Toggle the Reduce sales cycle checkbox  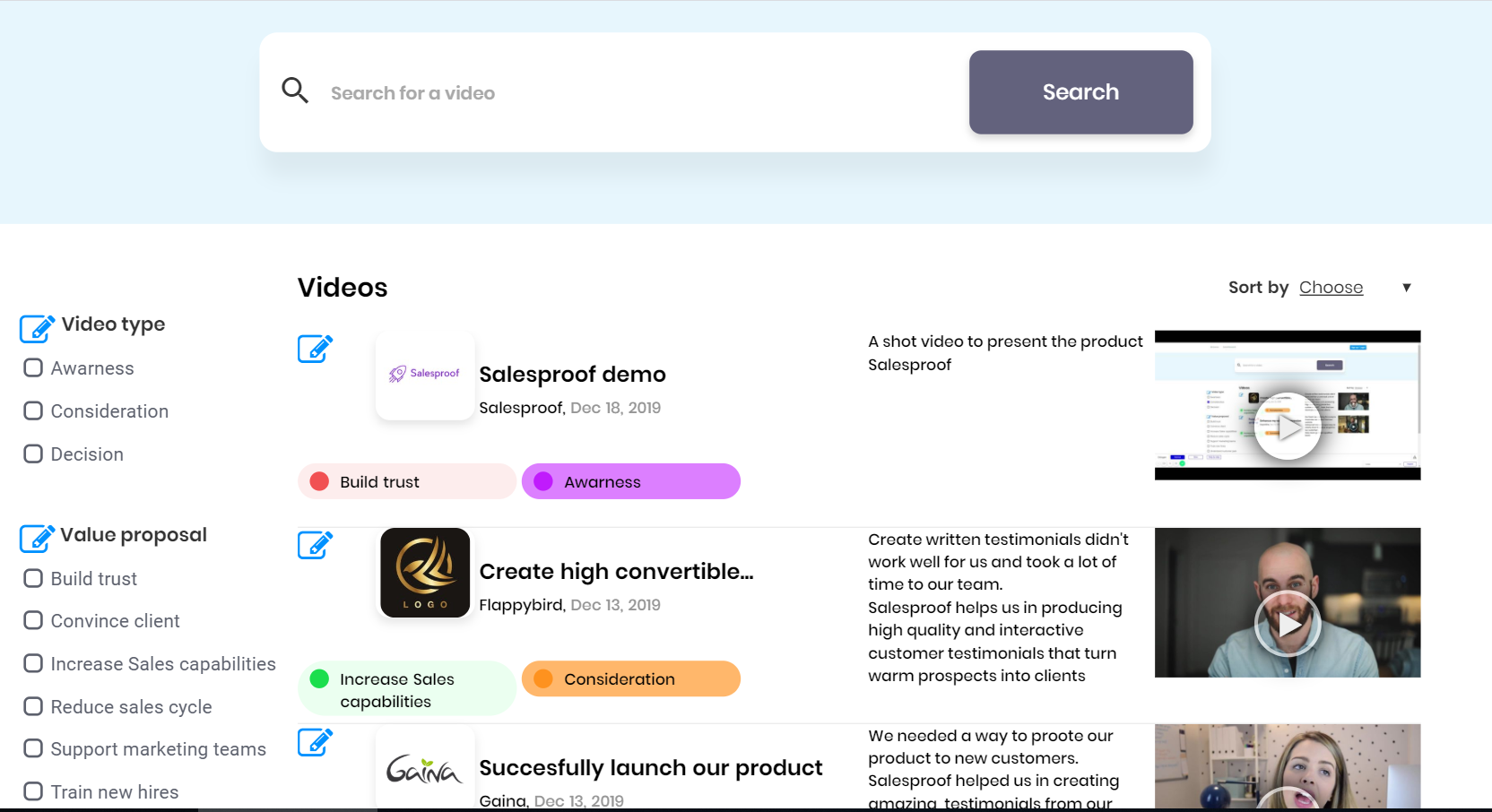click(x=33, y=706)
